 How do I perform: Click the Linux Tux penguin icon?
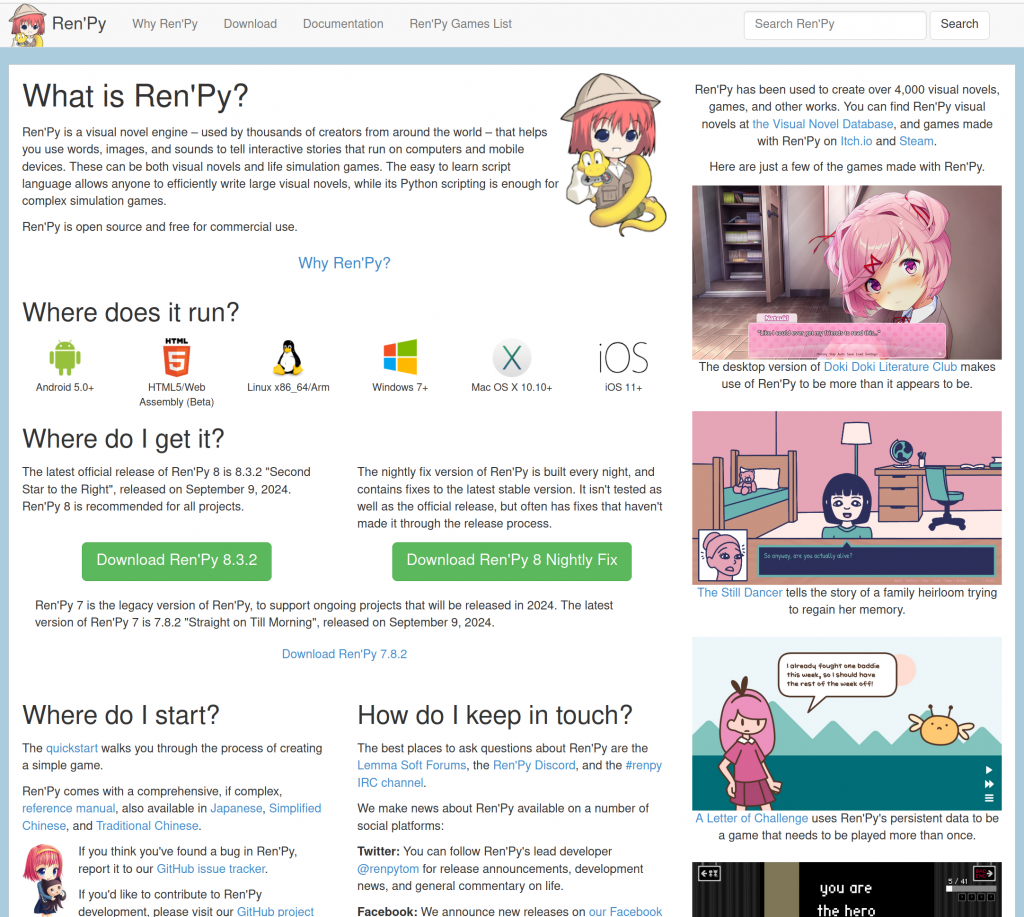(288, 357)
